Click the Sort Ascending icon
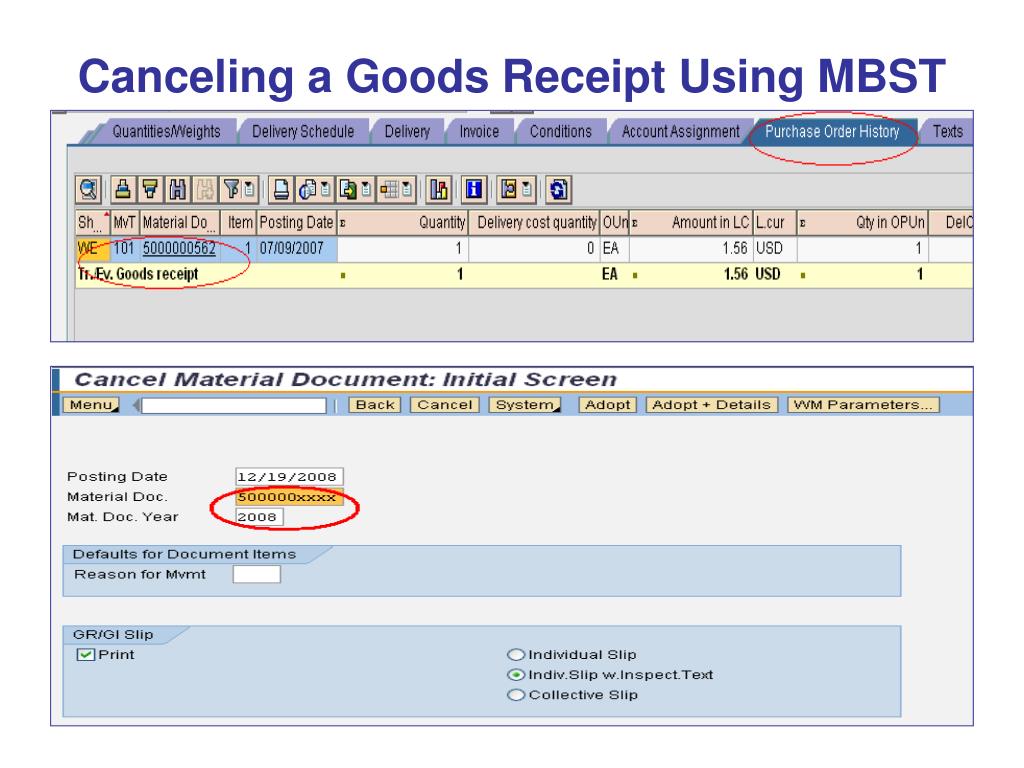The height and width of the screenshot is (768, 1024). coord(123,189)
